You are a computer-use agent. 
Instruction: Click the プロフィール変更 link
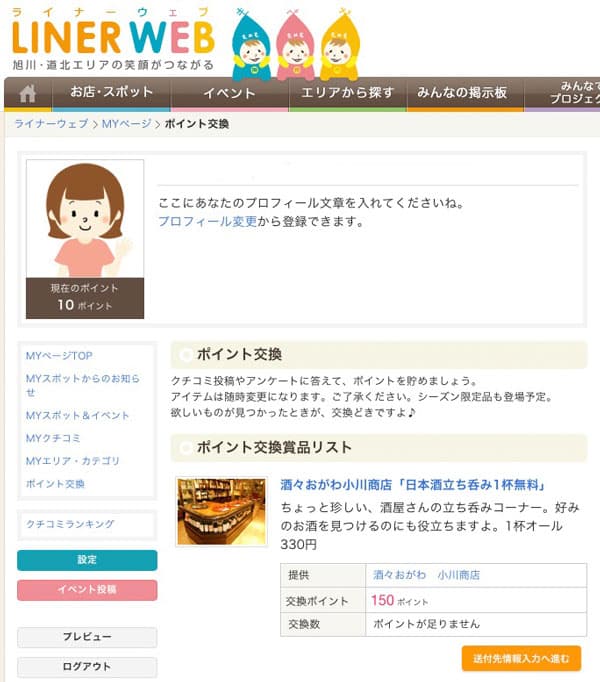point(208,221)
